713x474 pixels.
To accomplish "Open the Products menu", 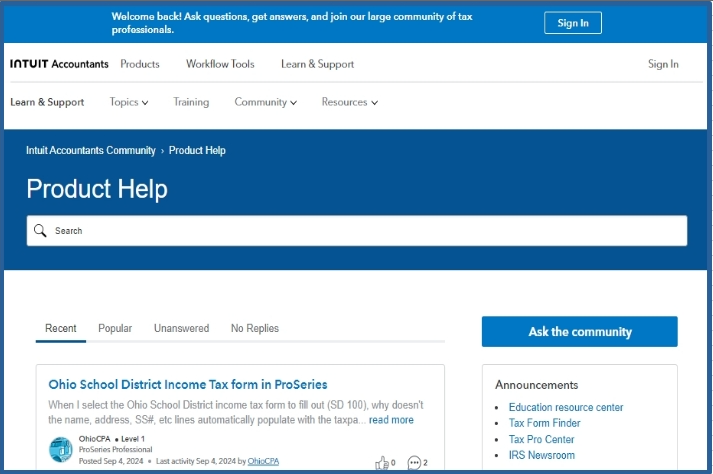I will click(x=140, y=64).
